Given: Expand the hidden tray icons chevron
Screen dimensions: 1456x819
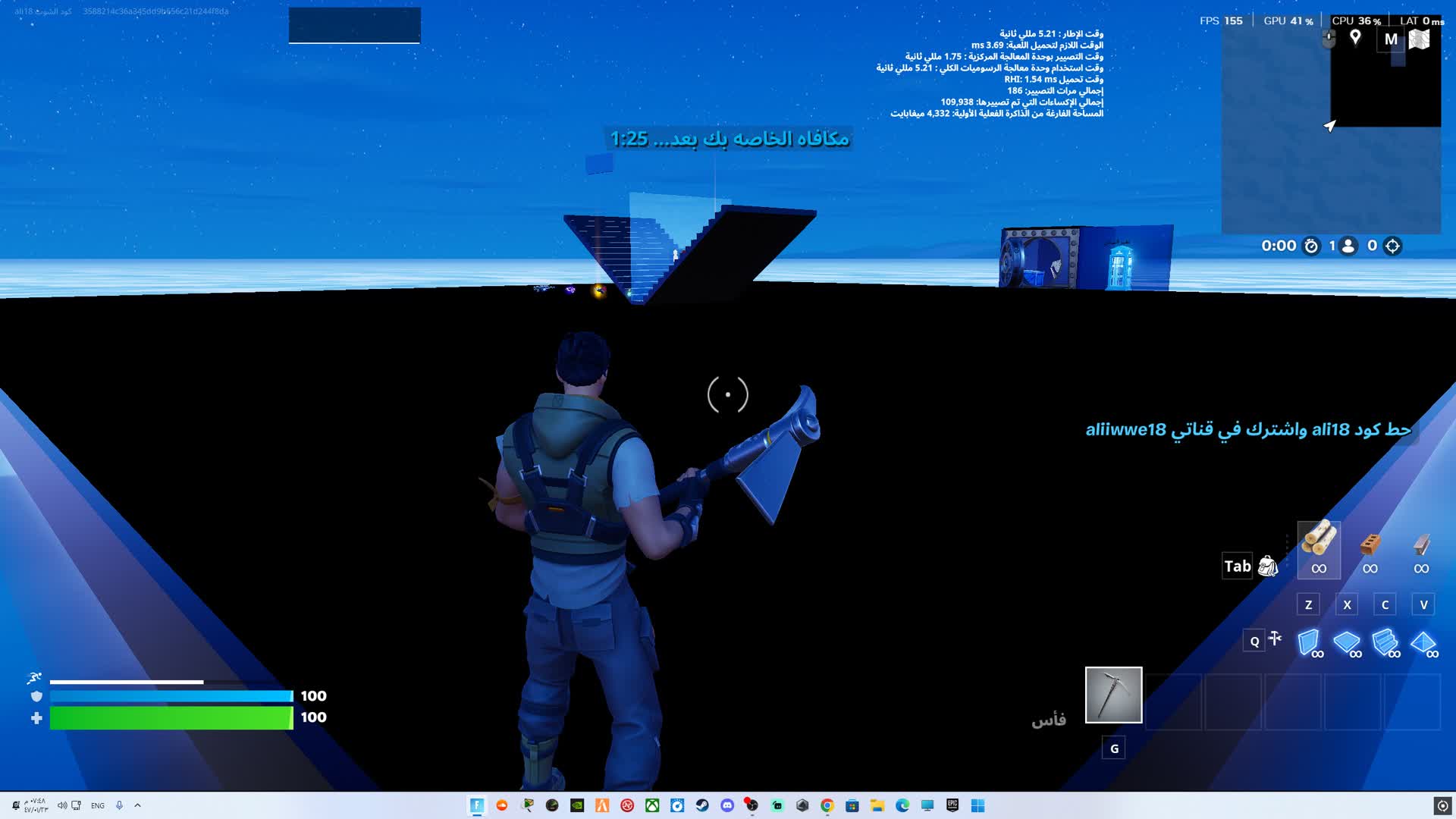Looking at the screenshot, I should click(137, 806).
